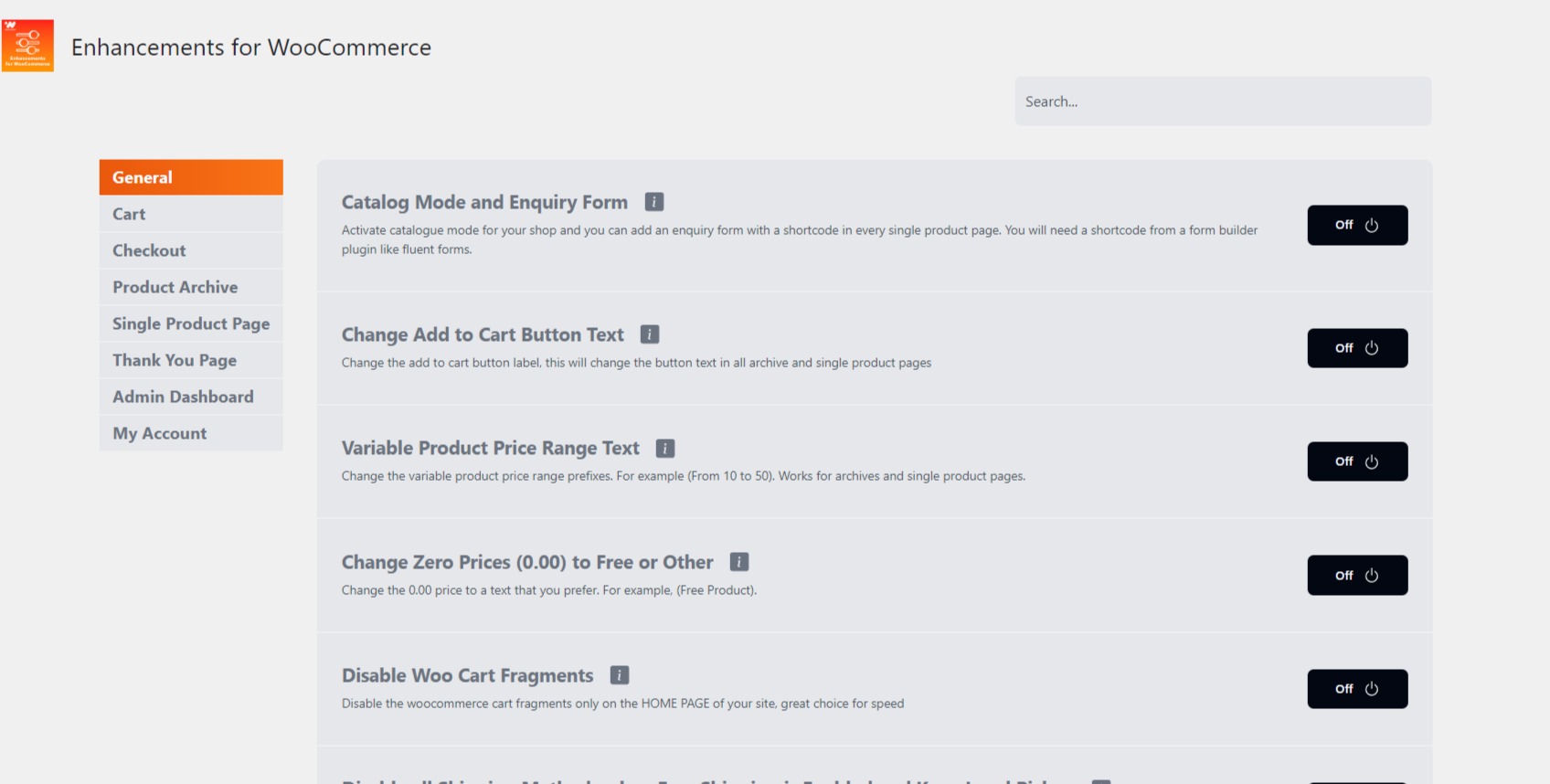Switch on Disable Woo Cart Fragments

pyautogui.click(x=1357, y=689)
